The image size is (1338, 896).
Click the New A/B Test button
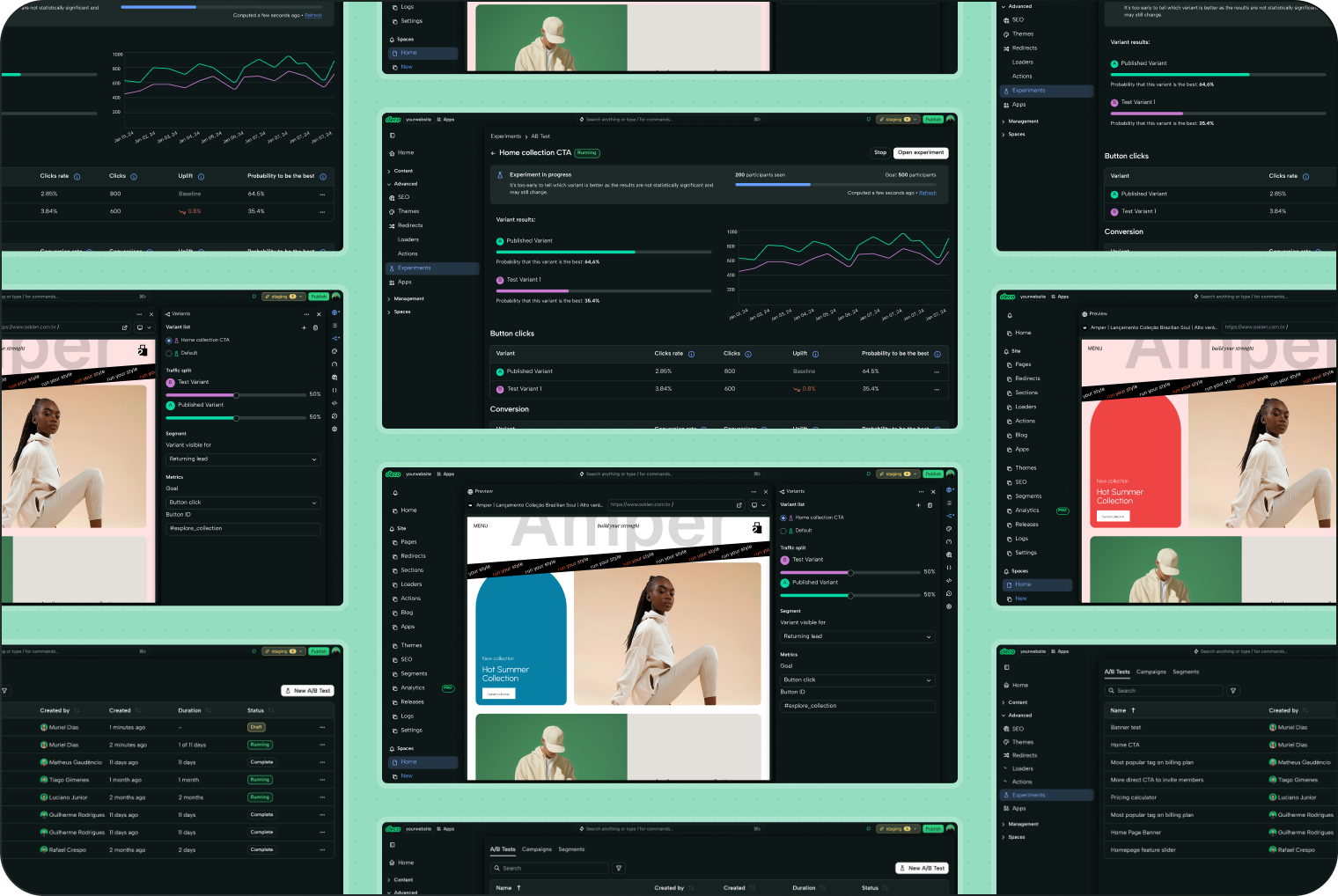922,868
